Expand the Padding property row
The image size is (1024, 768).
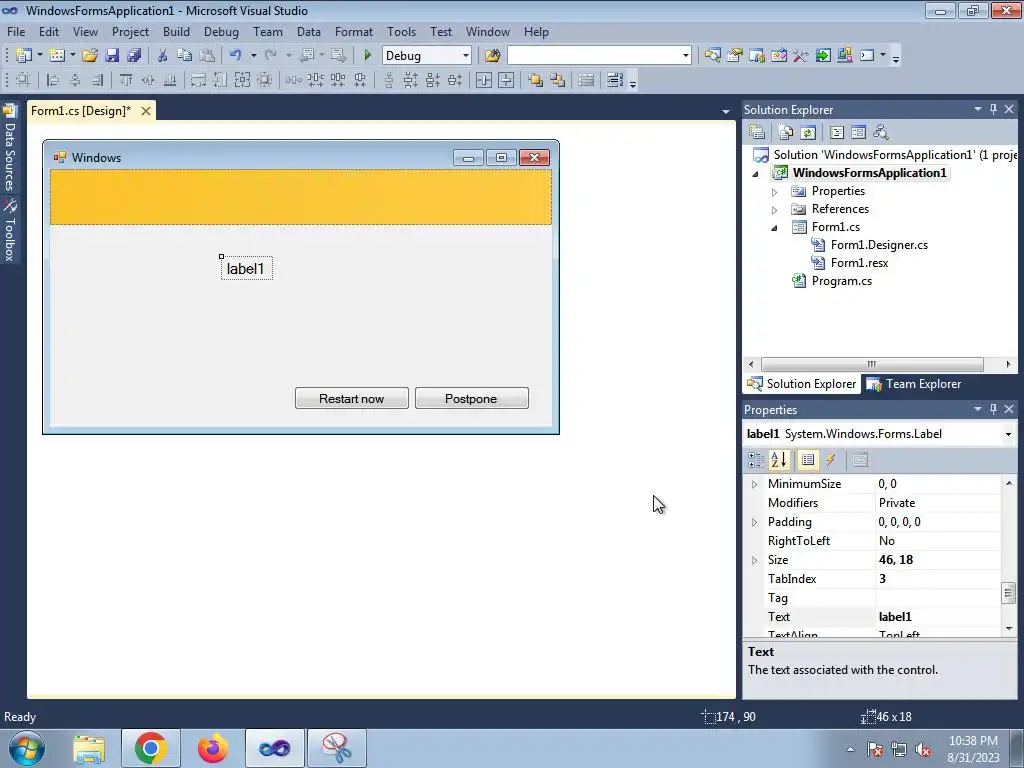click(x=754, y=522)
